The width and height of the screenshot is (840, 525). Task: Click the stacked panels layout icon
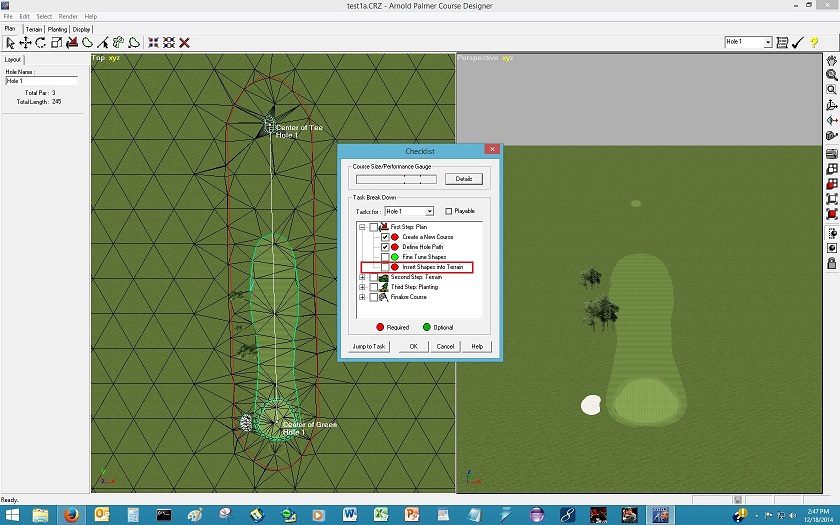[x=831, y=154]
